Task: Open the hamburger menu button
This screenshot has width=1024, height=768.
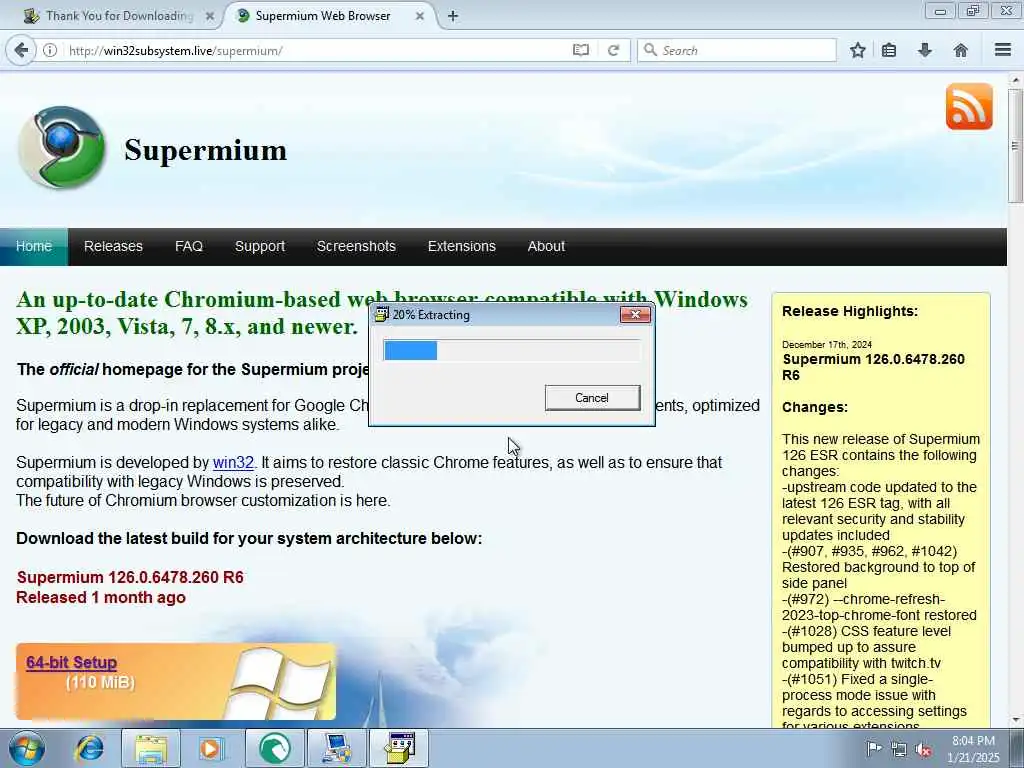Action: click(1003, 50)
